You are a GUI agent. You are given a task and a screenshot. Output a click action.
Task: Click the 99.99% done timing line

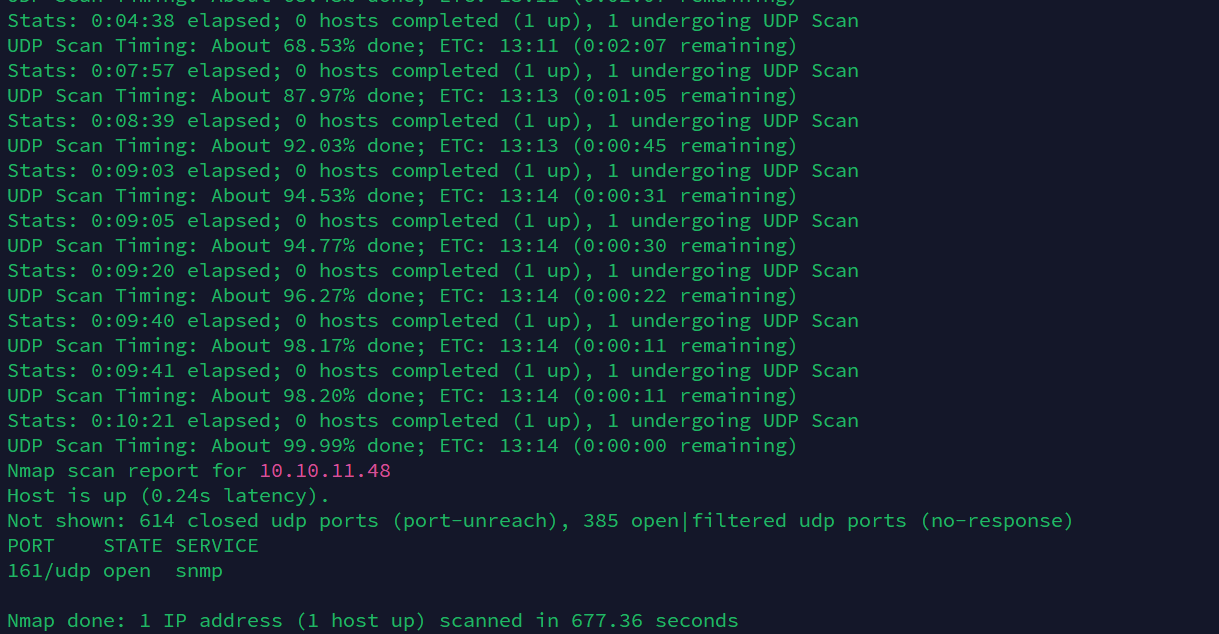402,446
